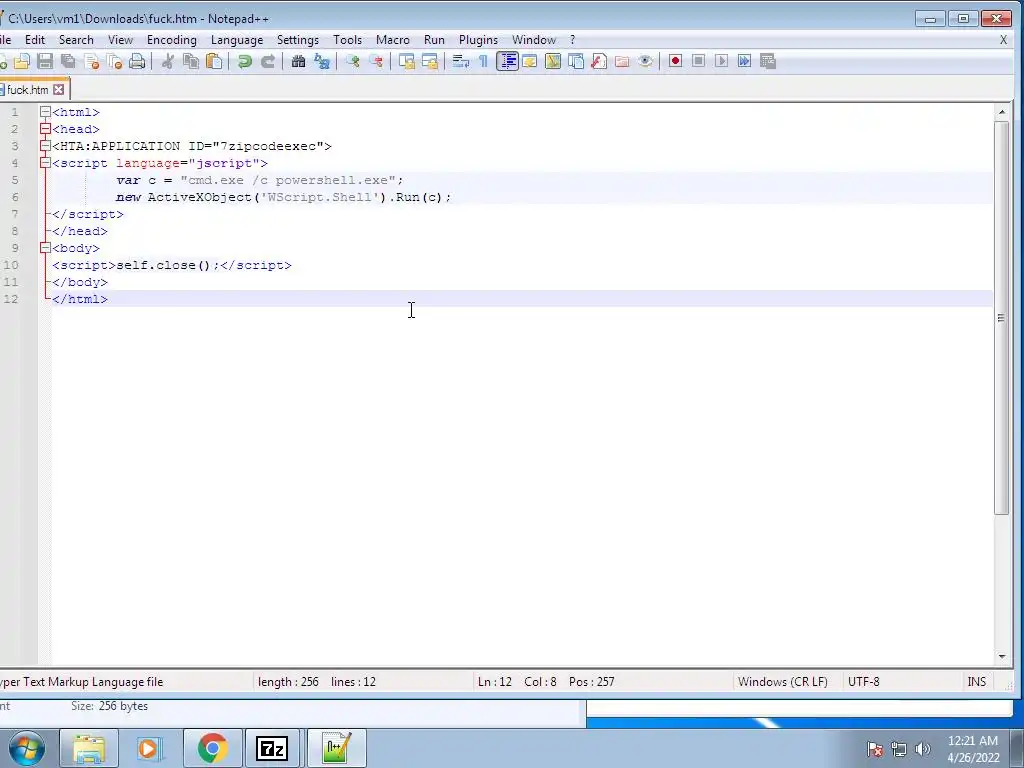The width and height of the screenshot is (1024, 768).
Task: Paste from clipboard using the toolbar icon
Action: (x=214, y=61)
